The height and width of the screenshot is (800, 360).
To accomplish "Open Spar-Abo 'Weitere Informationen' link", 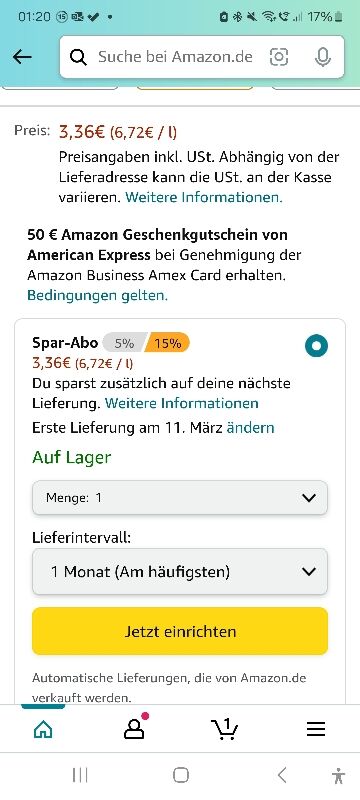I will click(x=182, y=404).
